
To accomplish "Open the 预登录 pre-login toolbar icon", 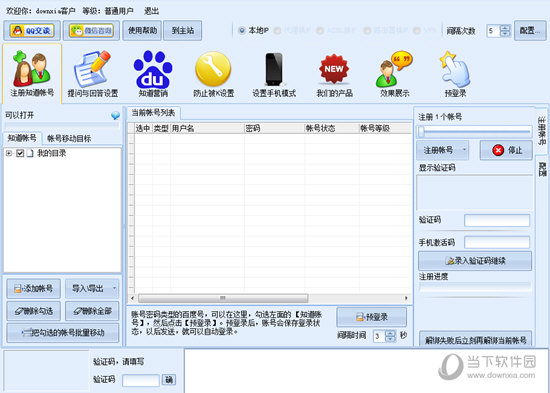I will [455, 74].
